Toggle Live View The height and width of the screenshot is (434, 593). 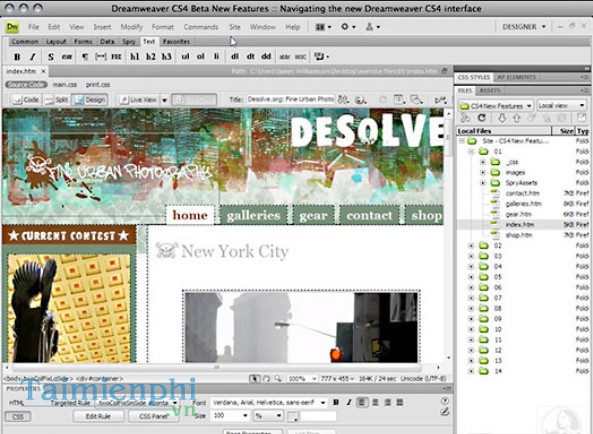(138, 100)
